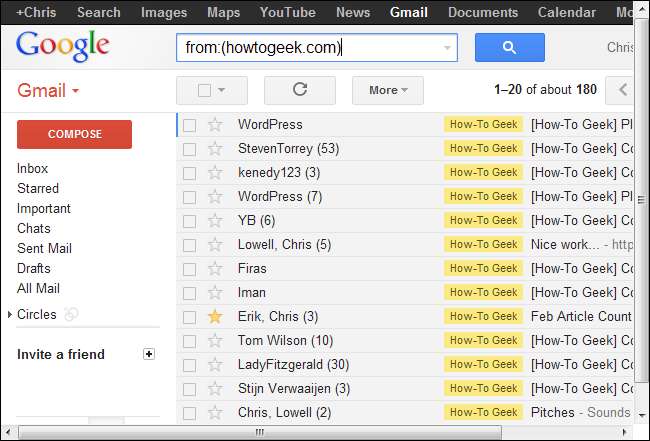The height and width of the screenshot is (441, 650).
Task: Click the vertical scrollbar thumb
Action: (641, 201)
